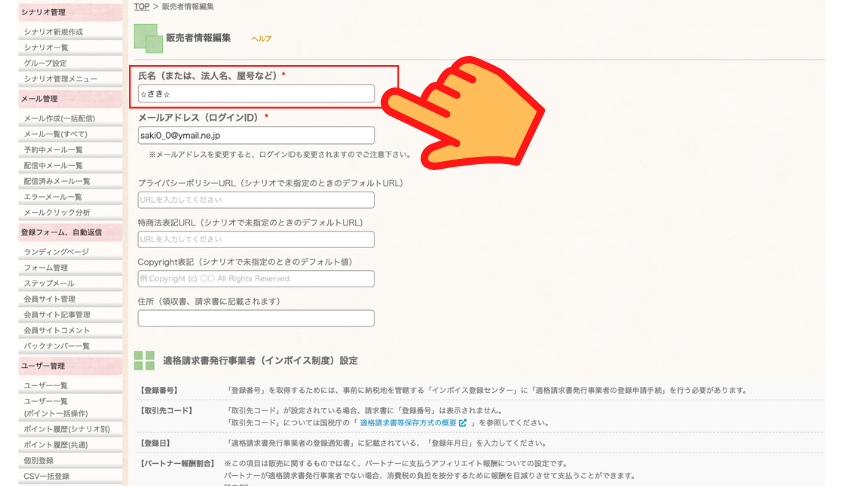Open ポイント履歴(シナリオ別) in sidebar
The width and height of the screenshot is (856, 486).
[x=67, y=429]
